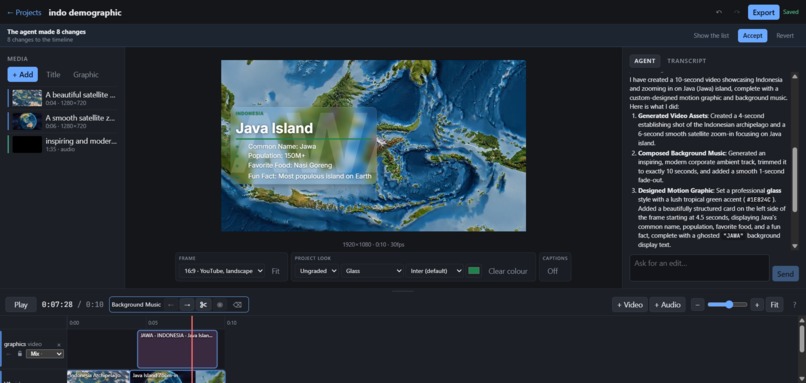This screenshot has width=806, height=383.
Task: Open the graphics track Mix dropdown
Action: pyautogui.click(x=45, y=354)
